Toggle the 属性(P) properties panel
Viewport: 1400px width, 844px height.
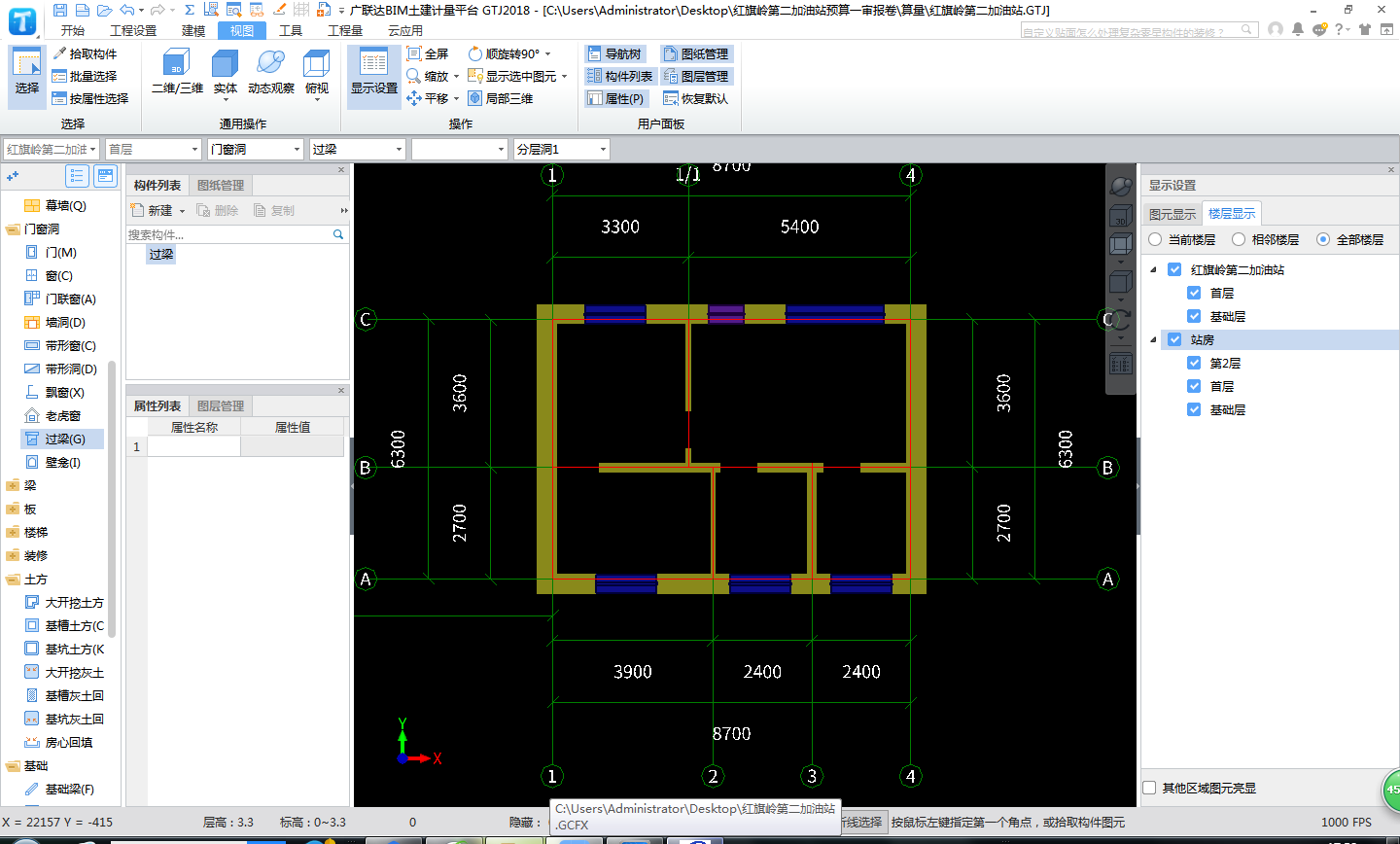pos(615,98)
